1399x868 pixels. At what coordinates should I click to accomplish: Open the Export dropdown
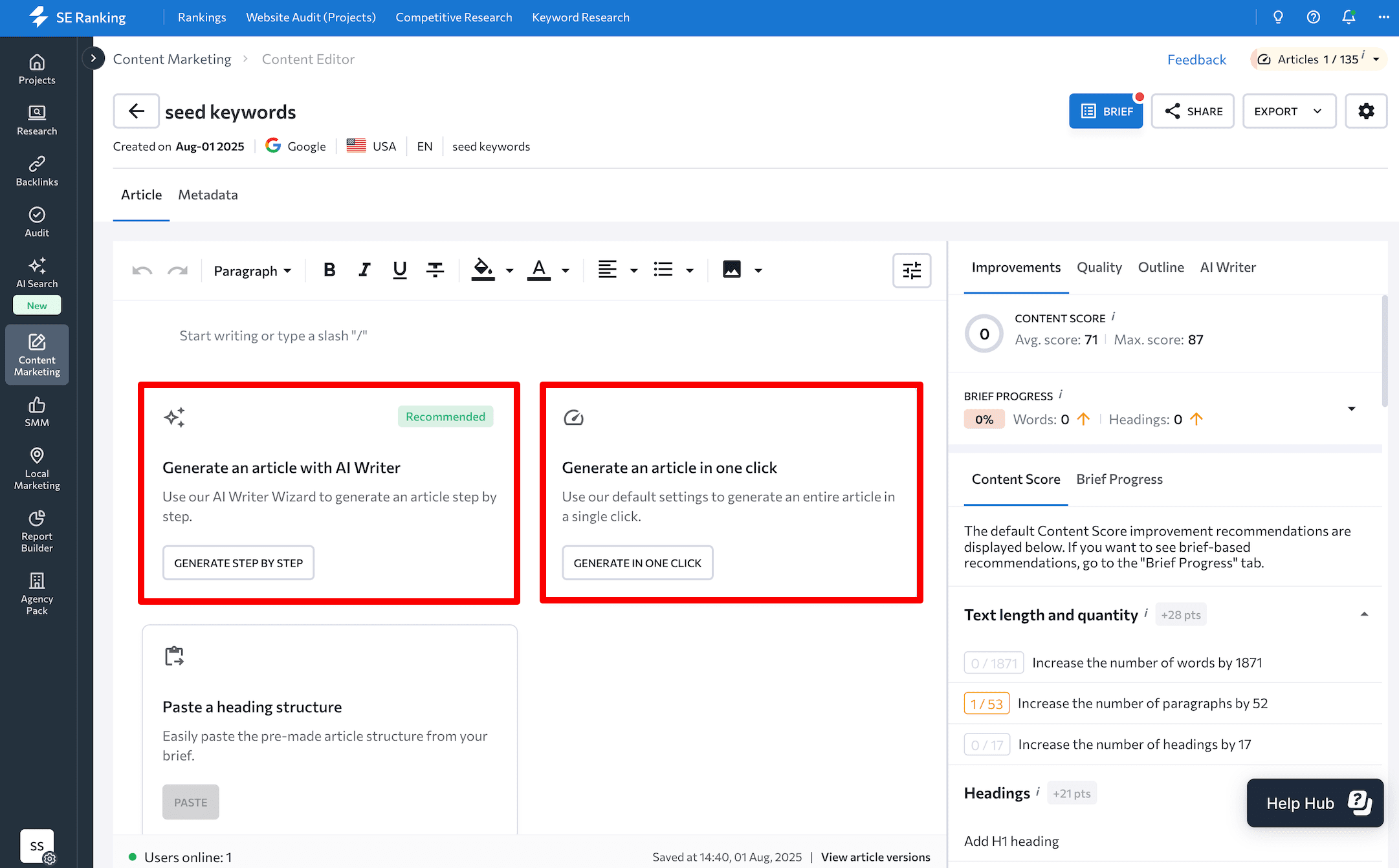click(x=1289, y=111)
